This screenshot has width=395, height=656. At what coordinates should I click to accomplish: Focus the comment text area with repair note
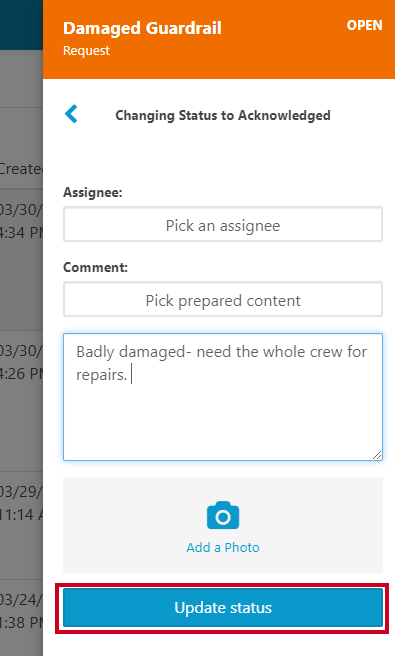(223, 397)
